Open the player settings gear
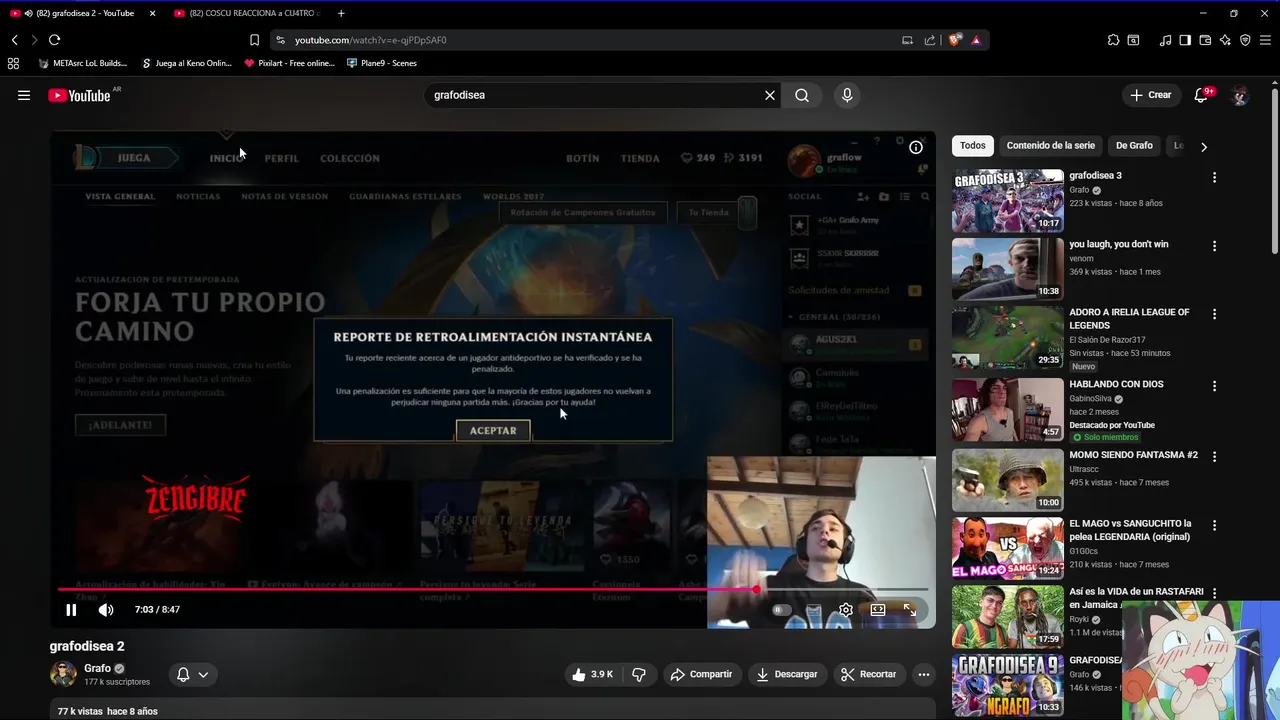Viewport: 1280px width, 720px height. 846,610
